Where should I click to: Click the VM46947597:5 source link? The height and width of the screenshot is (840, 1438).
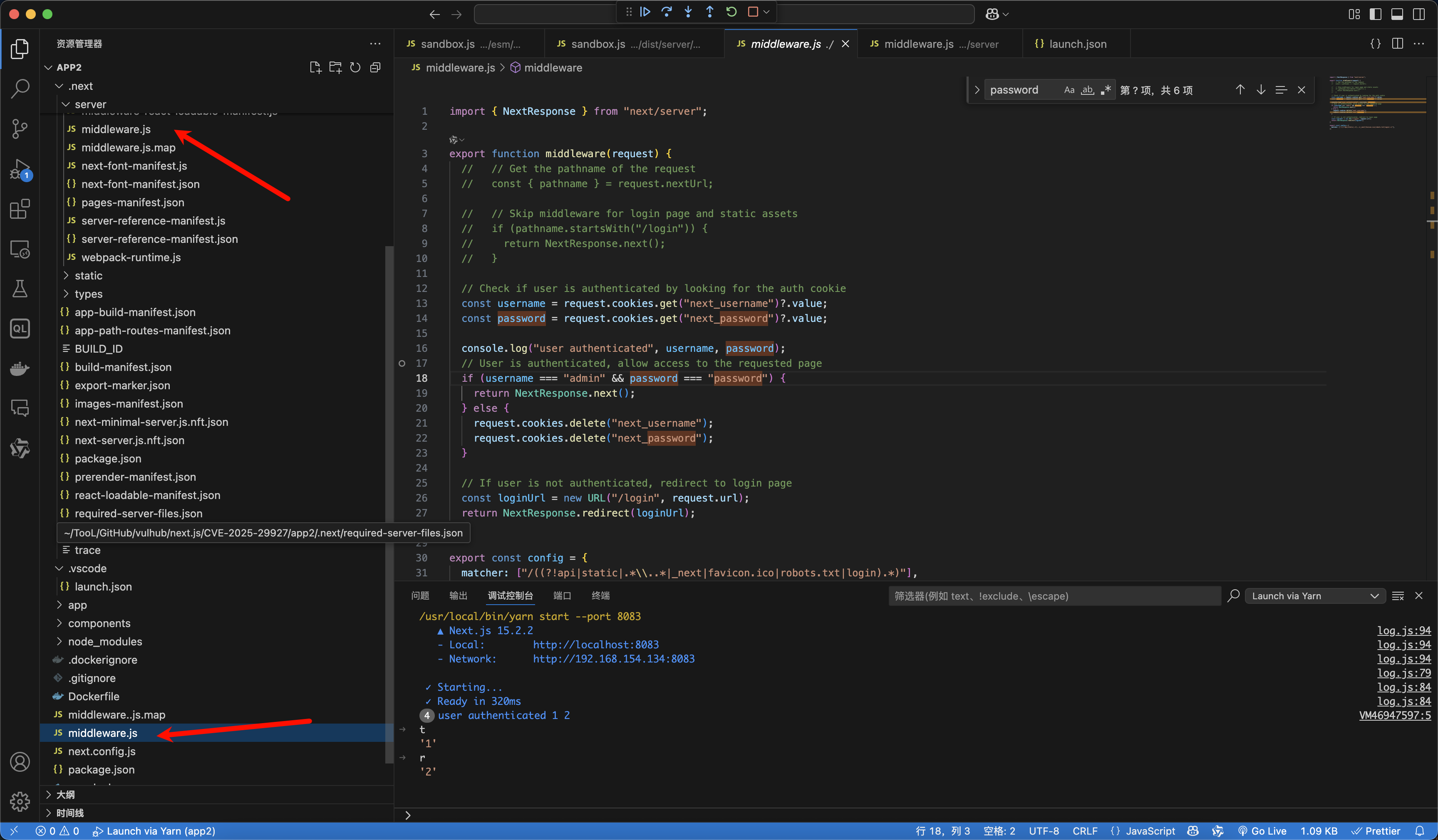(x=1395, y=715)
